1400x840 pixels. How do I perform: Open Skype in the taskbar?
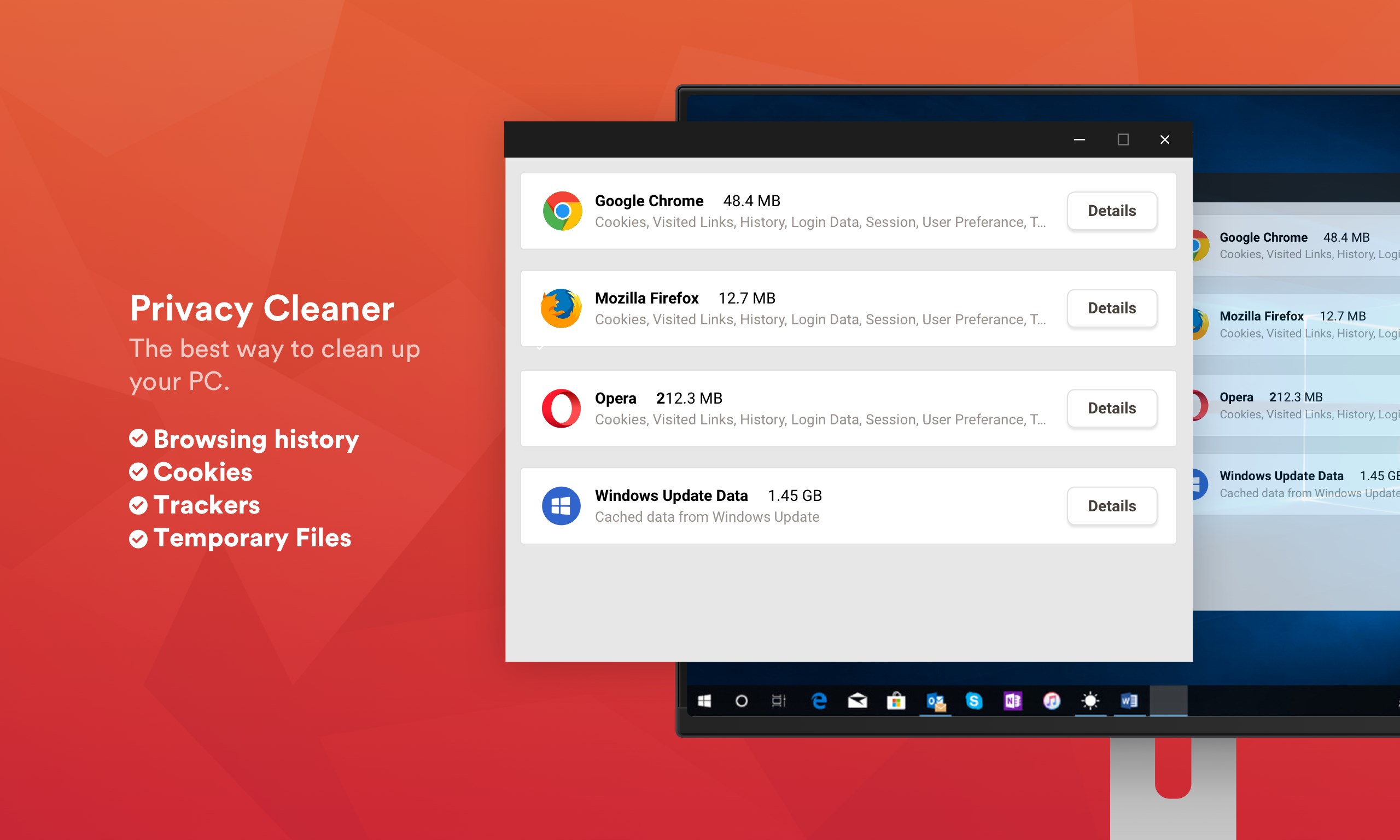click(x=974, y=701)
